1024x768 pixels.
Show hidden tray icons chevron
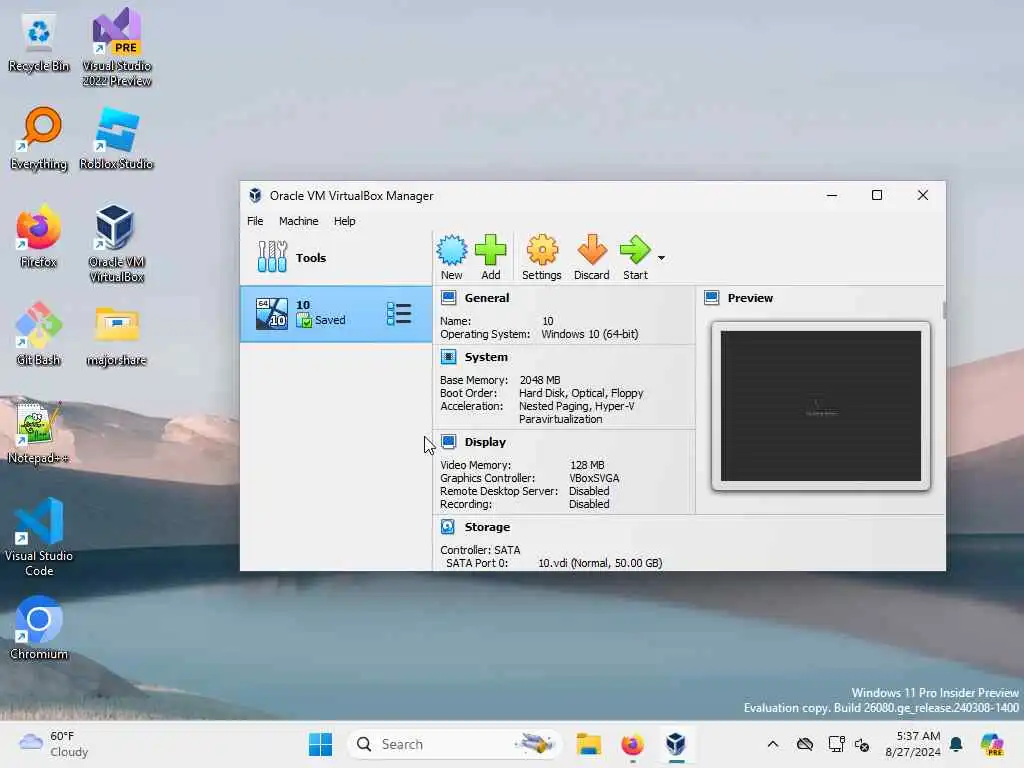tap(773, 744)
